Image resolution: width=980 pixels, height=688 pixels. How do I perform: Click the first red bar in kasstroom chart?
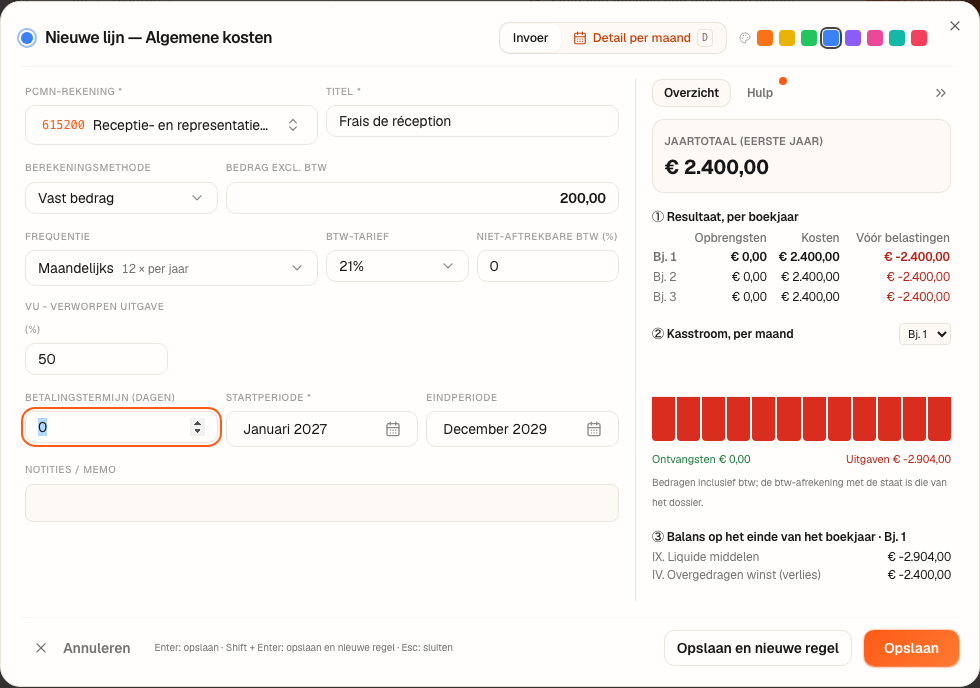663,419
